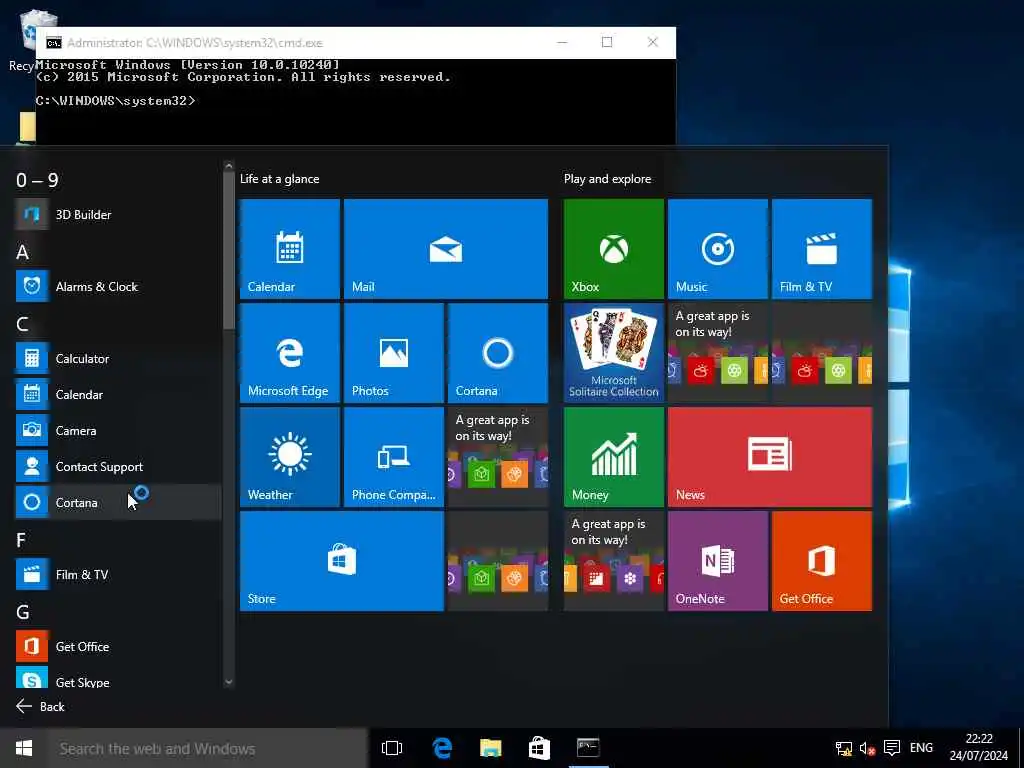Open the Photos tile
The image size is (1024, 768).
point(394,353)
